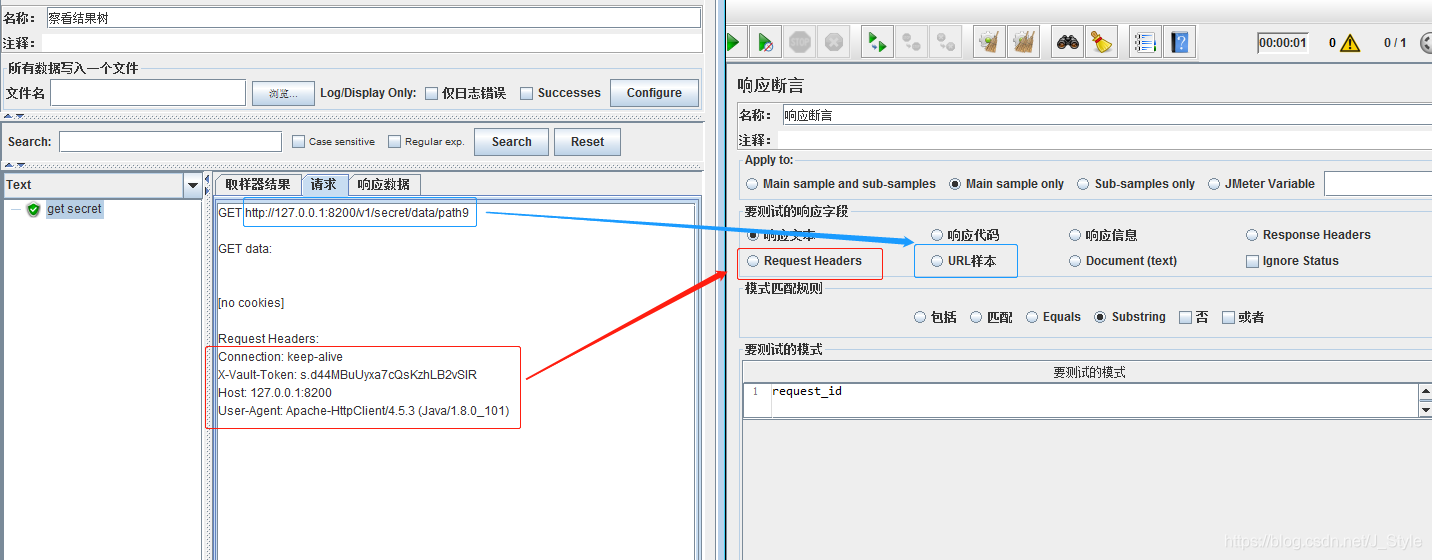Switch to 取样器结果 tab

tap(258, 185)
